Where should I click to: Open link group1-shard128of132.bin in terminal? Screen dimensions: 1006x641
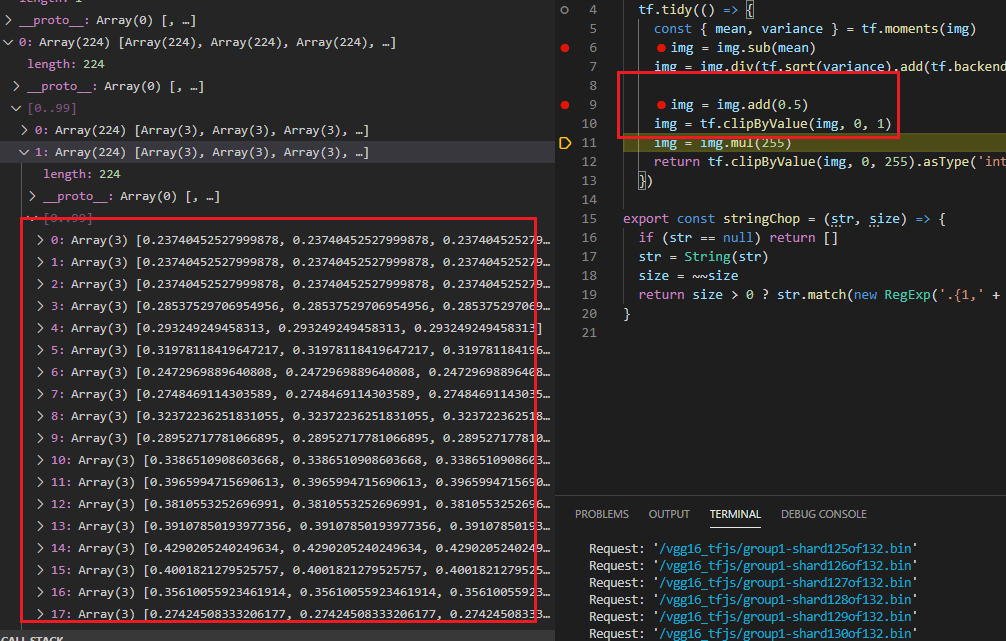[785, 599]
